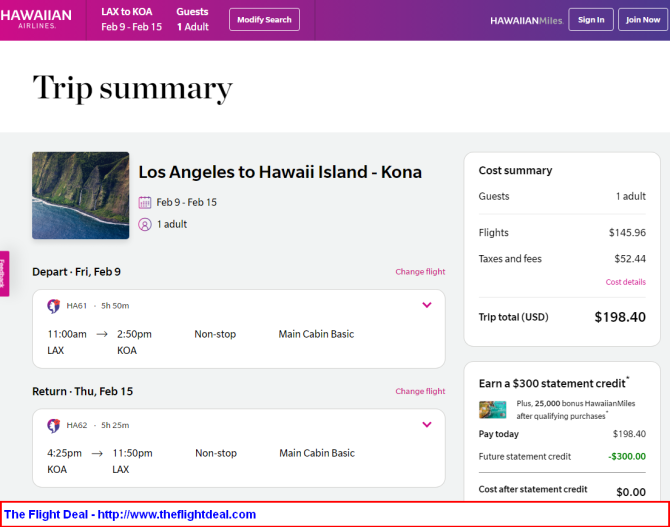Click the Join Now button
This screenshot has height=527, width=670.
tap(643, 20)
